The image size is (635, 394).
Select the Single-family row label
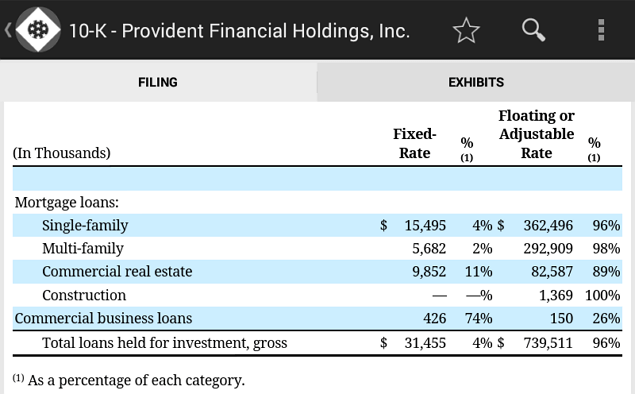click(x=85, y=225)
